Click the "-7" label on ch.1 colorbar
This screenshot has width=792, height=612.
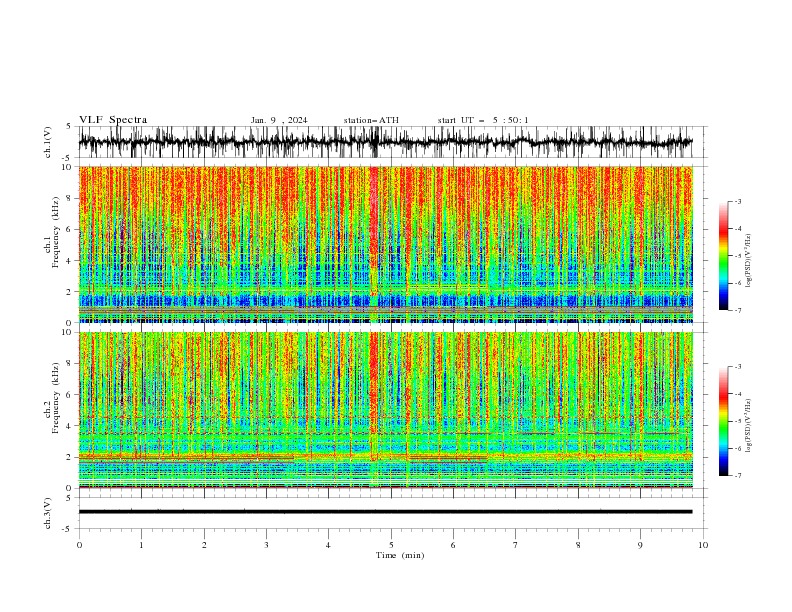(738, 310)
